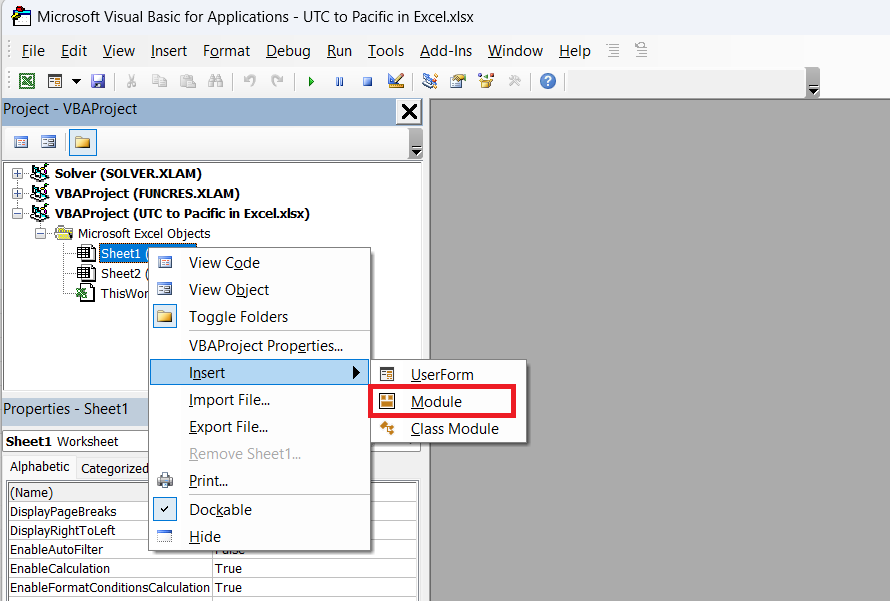Choose Export File... from context menu

pos(260,427)
